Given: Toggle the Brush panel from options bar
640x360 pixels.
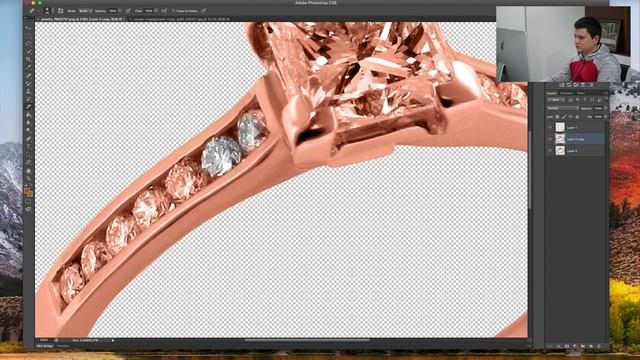Looking at the screenshot, I should tap(60, 11).
